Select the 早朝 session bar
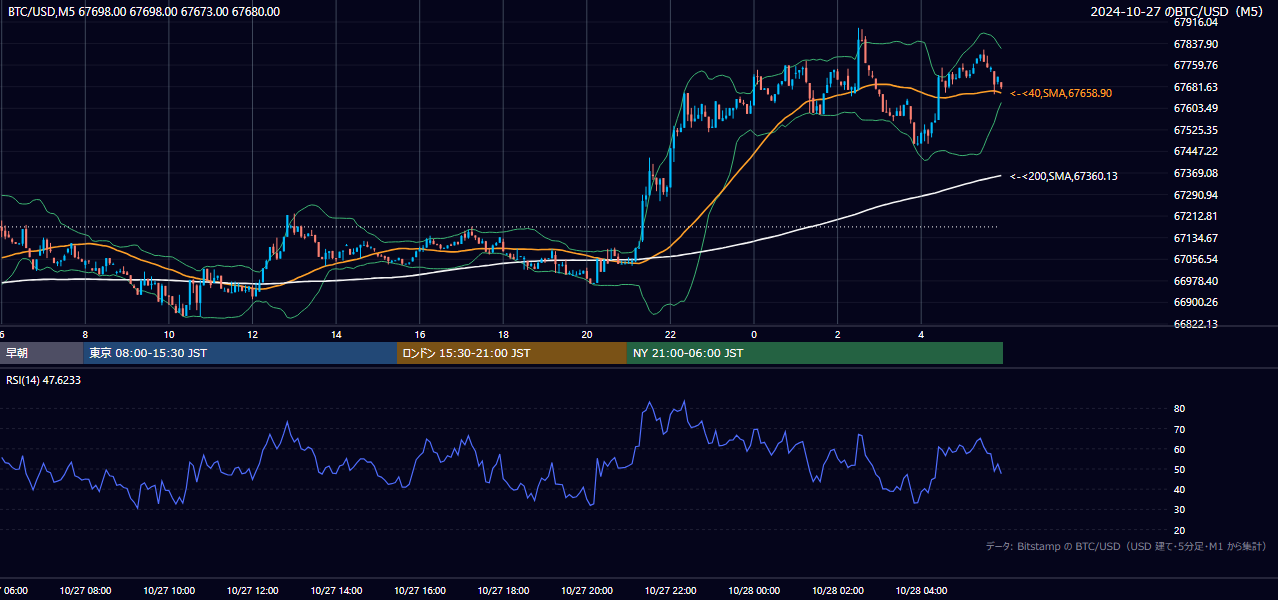 click(x=41, y=353)
